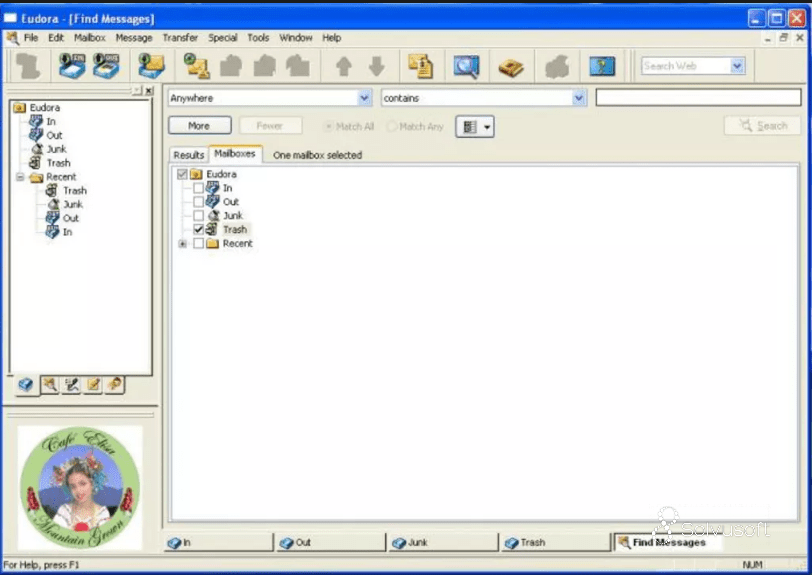The image size is (812, 575).
Task: Open the Transfer menu
Action: [180, 38]
